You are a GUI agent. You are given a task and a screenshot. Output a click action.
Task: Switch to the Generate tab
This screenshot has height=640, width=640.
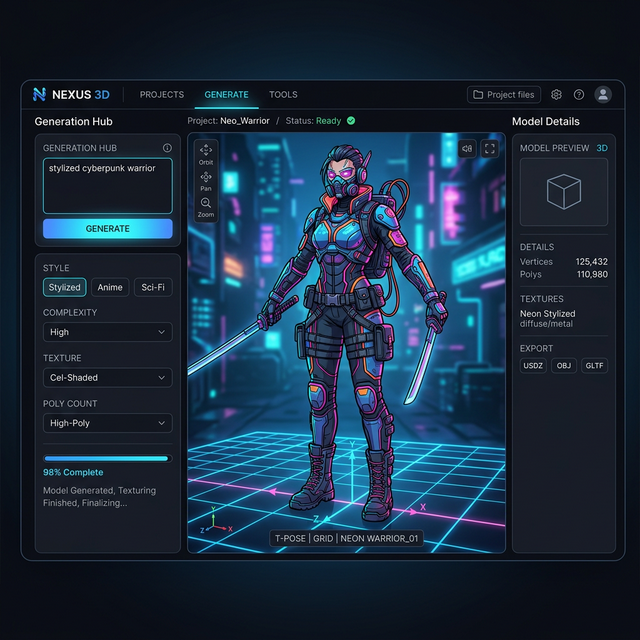tap(227, 95)
